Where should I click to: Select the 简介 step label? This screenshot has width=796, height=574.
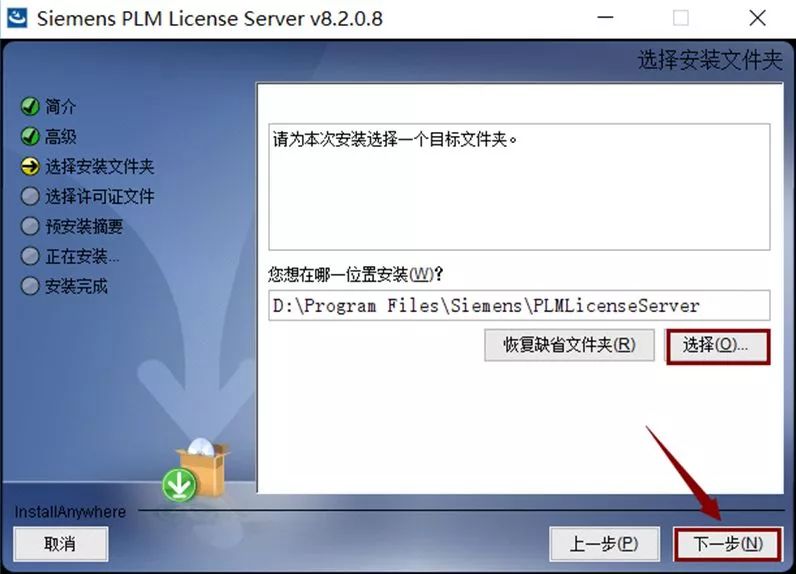tap(60, 107)
